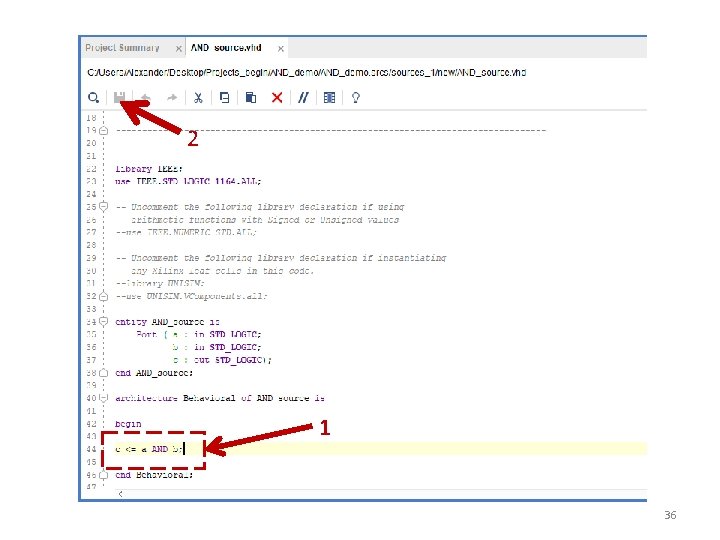Paste using the clipboard icon

(250, 97)
